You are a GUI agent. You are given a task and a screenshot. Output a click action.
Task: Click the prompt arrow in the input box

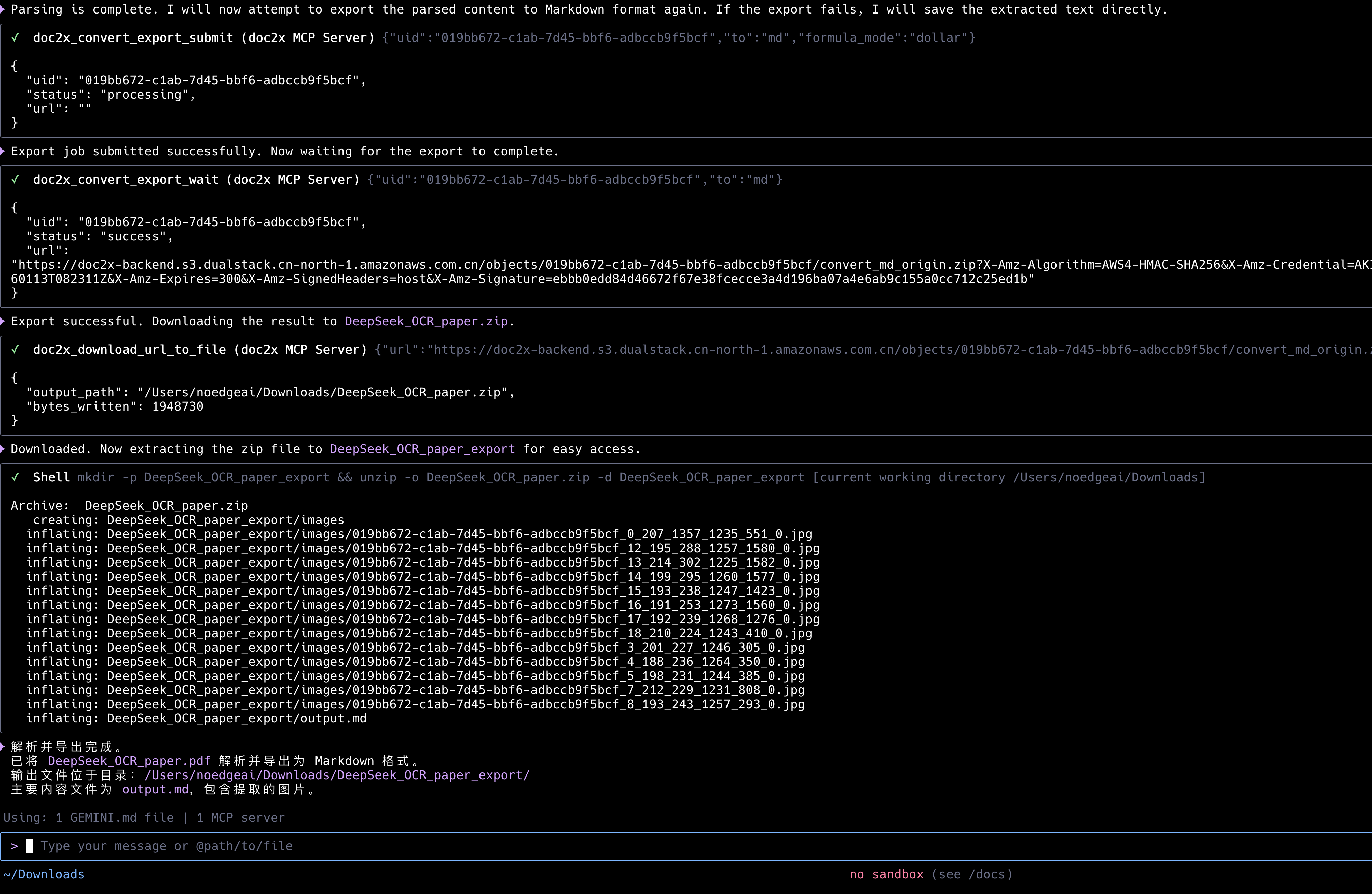point(15,846)
